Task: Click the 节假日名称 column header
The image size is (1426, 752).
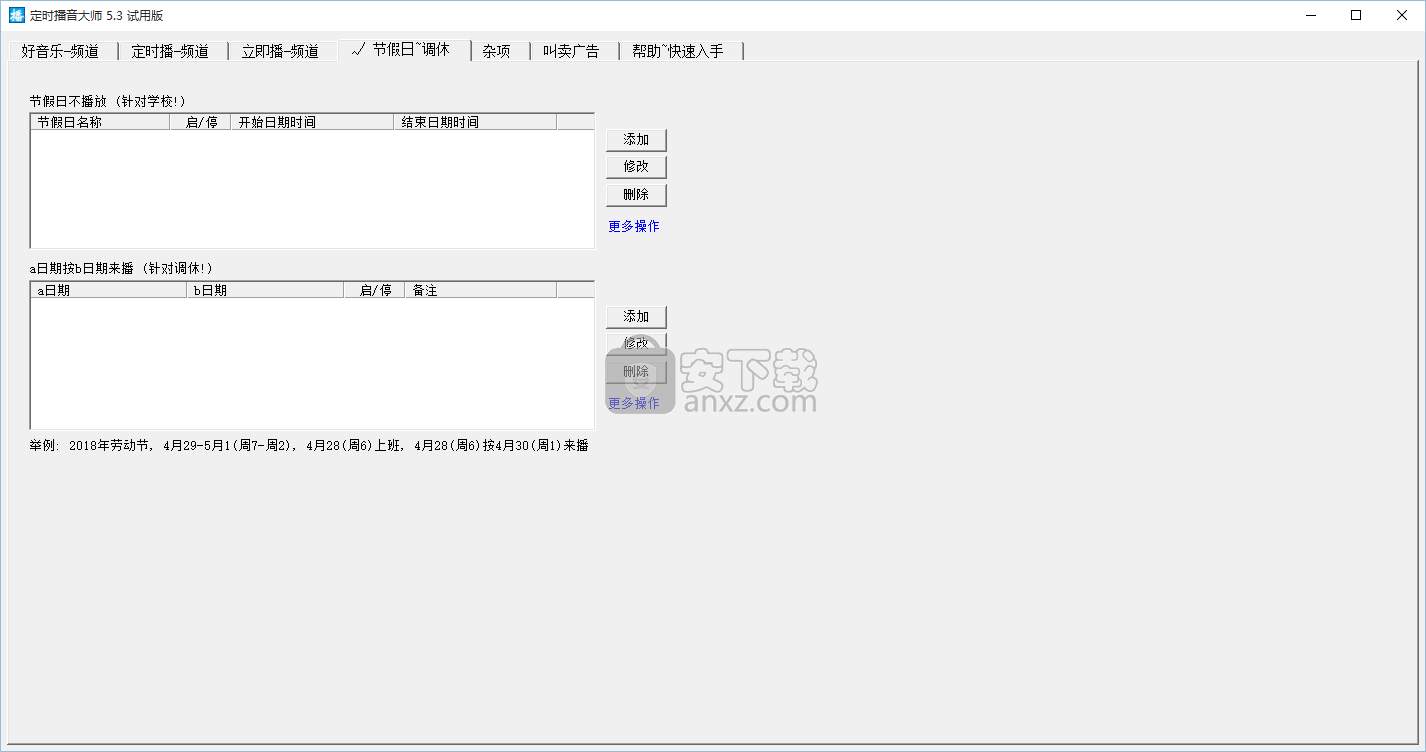Action: (x=100, y=122)
